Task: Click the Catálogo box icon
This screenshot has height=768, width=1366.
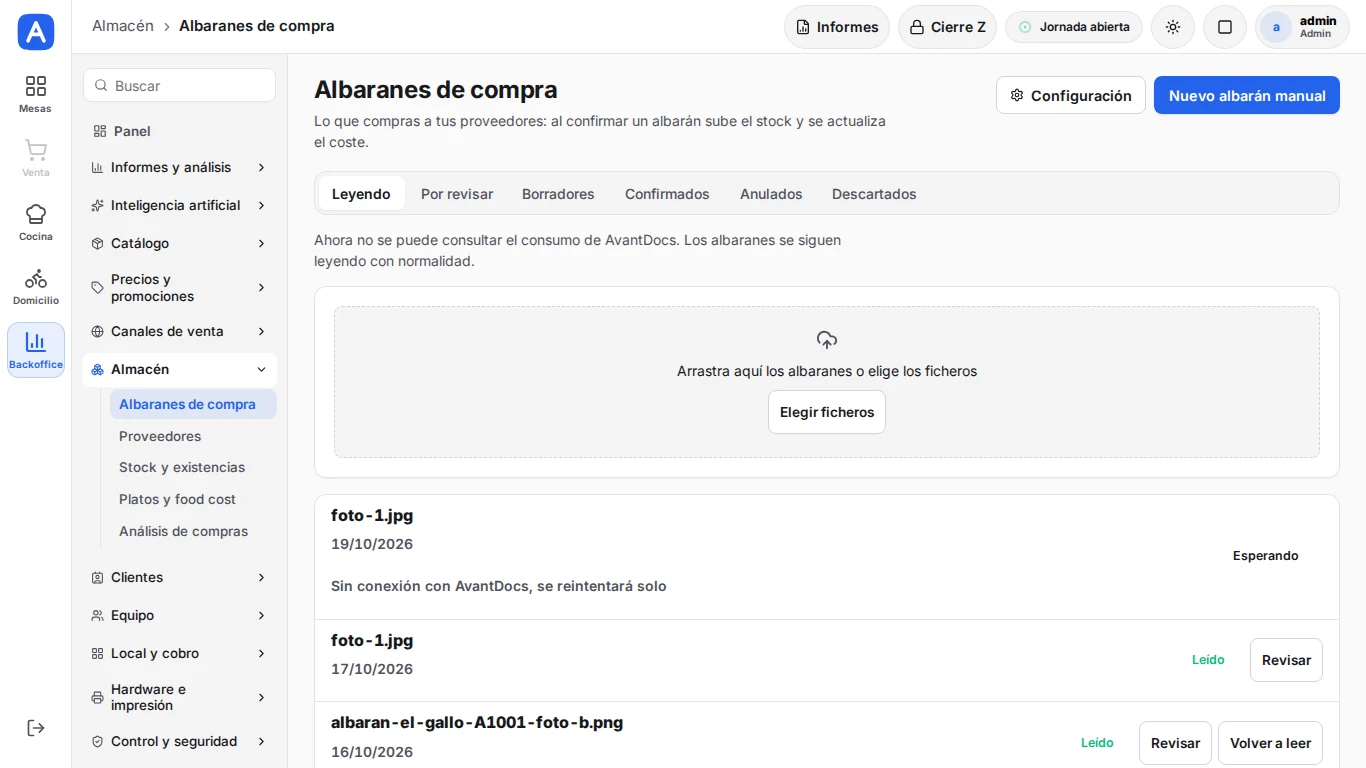Action: 97,243
